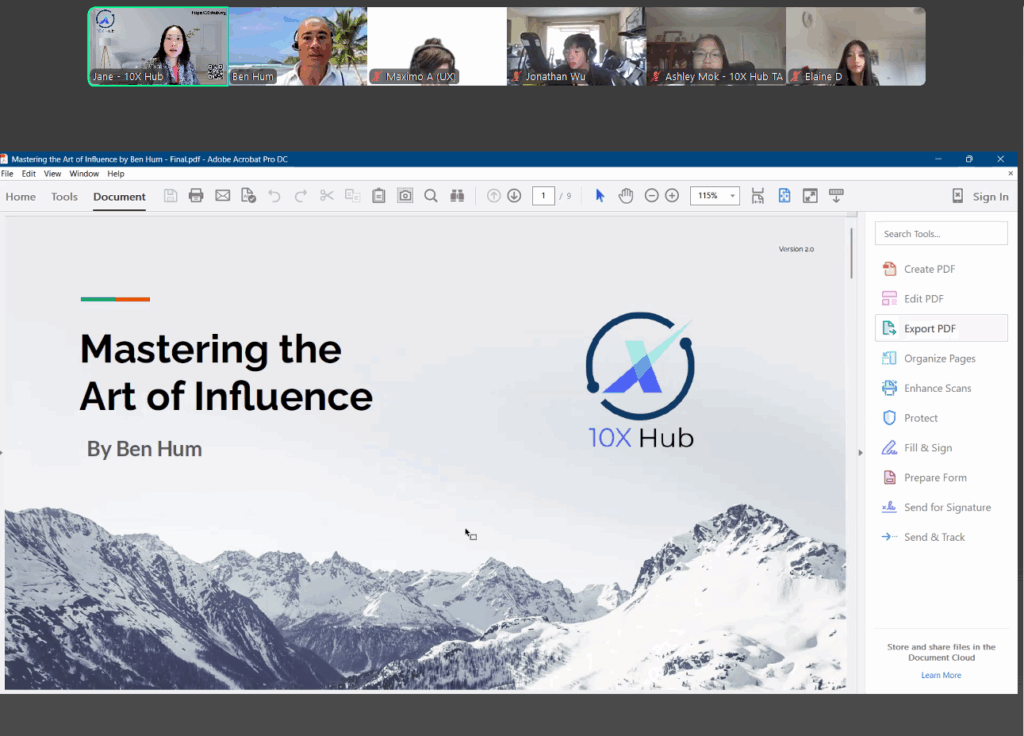1024x736 pixels.
Task: Click the page number input field
Action: (x=543, y=195)
